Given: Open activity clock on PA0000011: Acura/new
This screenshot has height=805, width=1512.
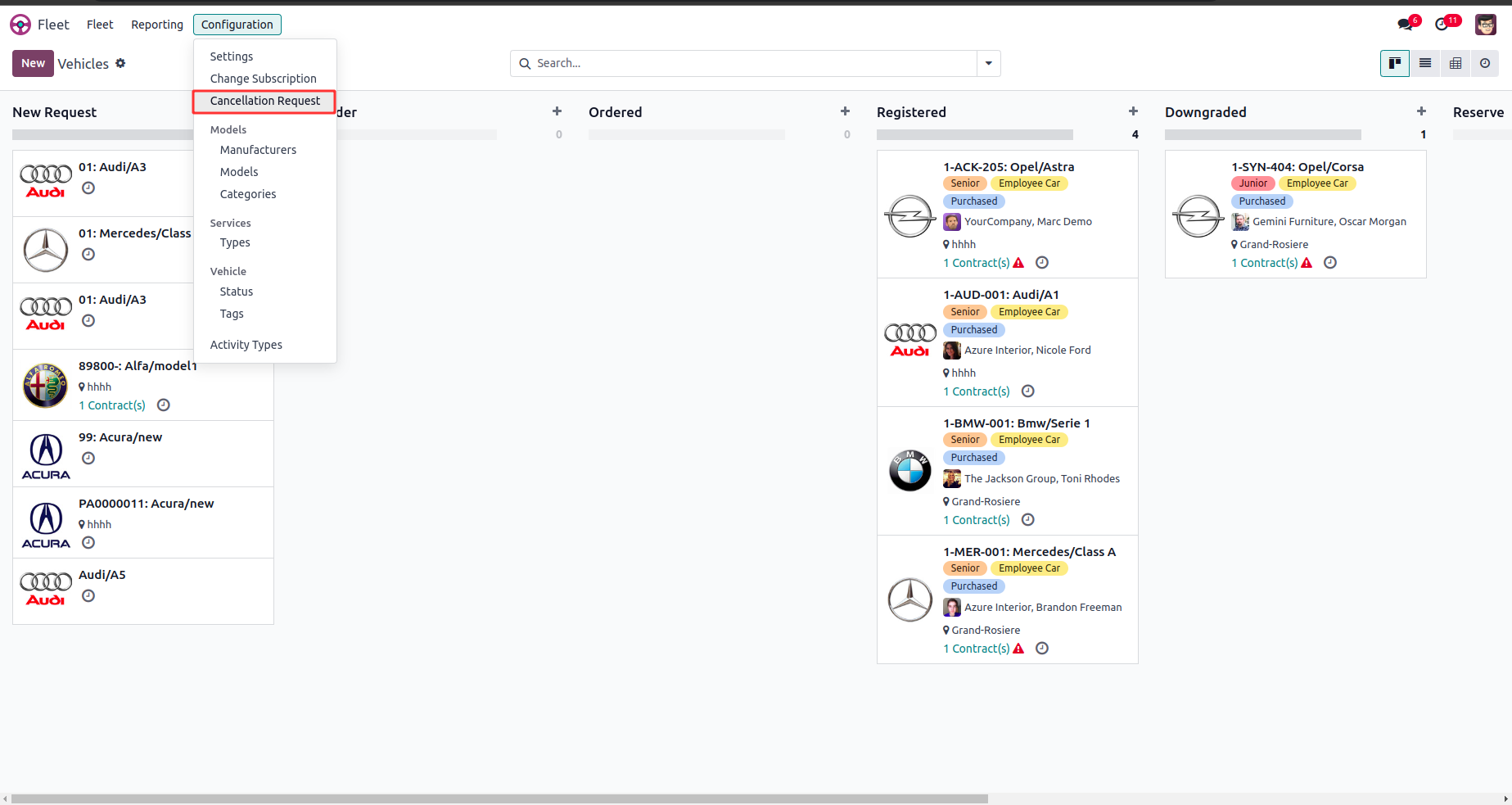Looking at the screenshot, I should coord(88,543).
